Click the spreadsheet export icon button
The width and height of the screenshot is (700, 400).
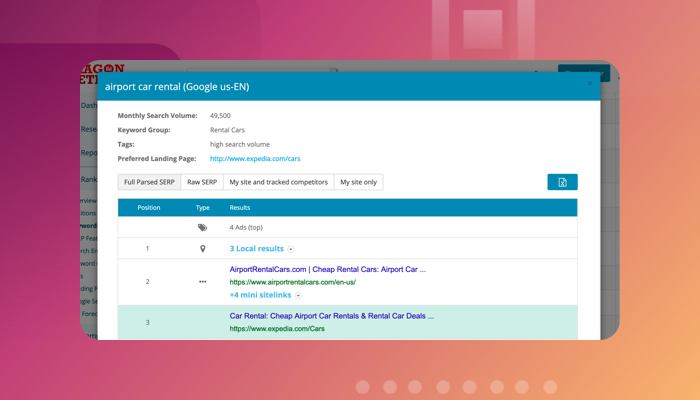pos(562,182)
